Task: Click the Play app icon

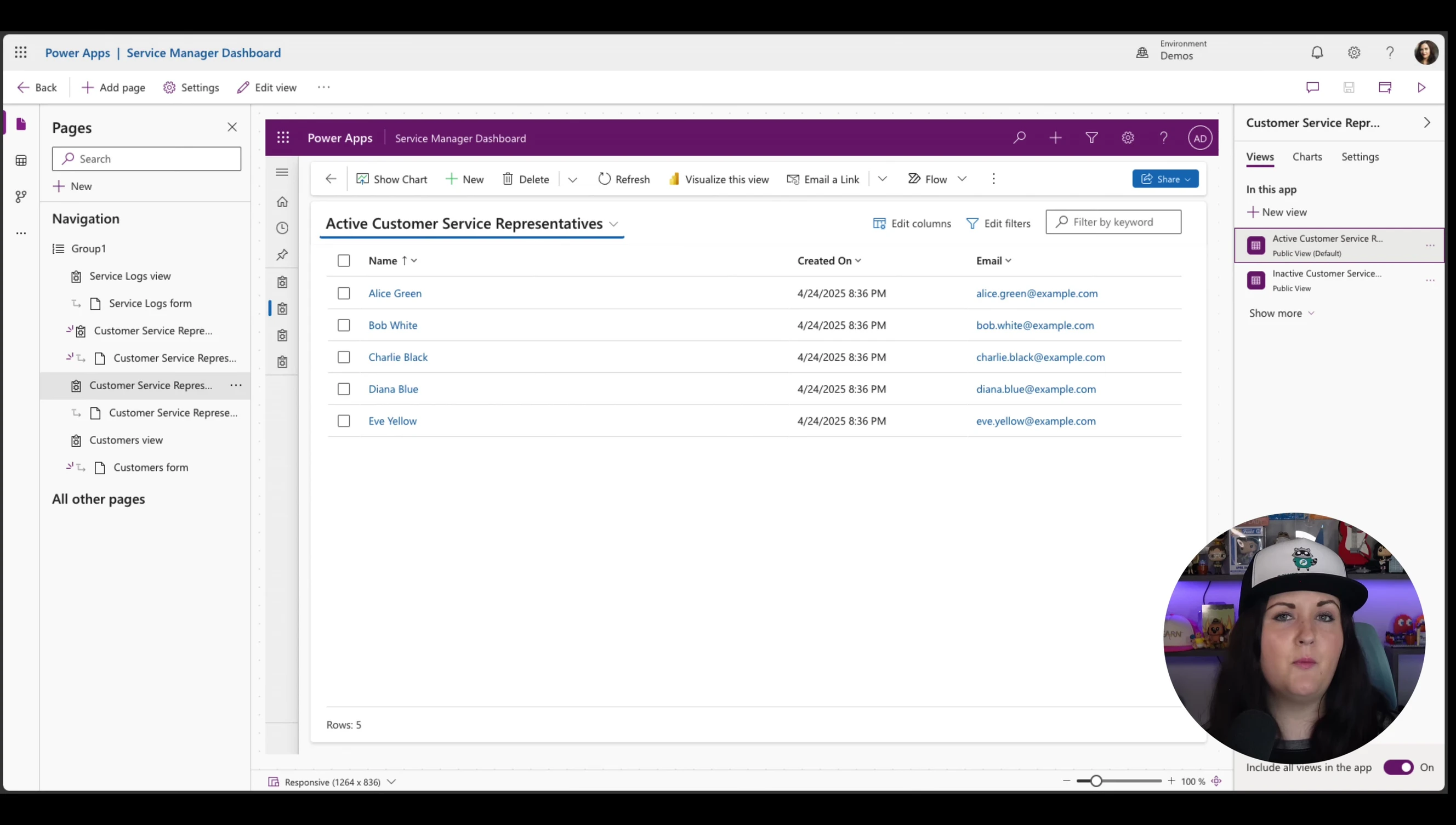Action: pos(1421,87)
